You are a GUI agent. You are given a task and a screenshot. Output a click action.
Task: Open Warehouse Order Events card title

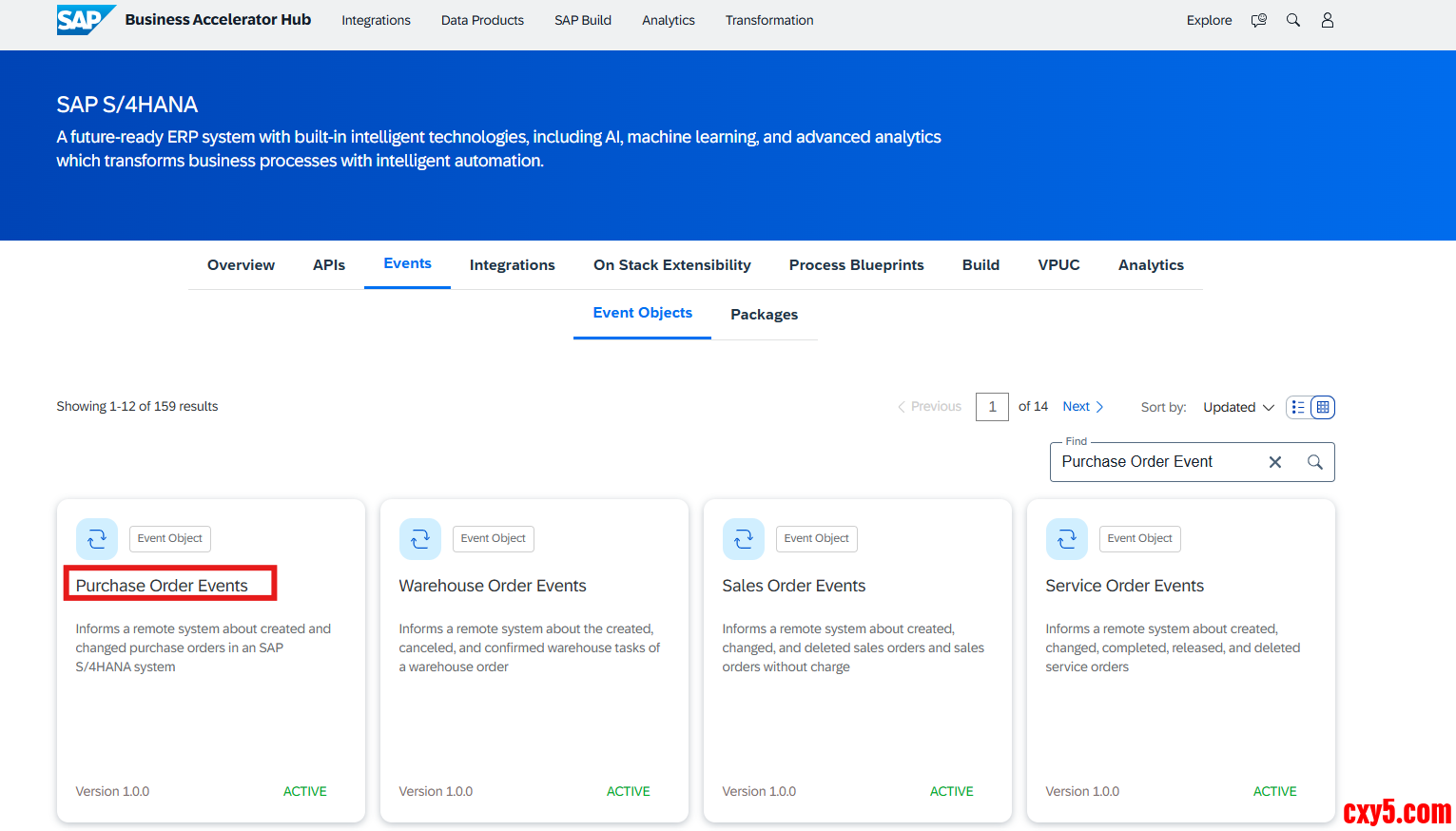(x=492, y=586)
